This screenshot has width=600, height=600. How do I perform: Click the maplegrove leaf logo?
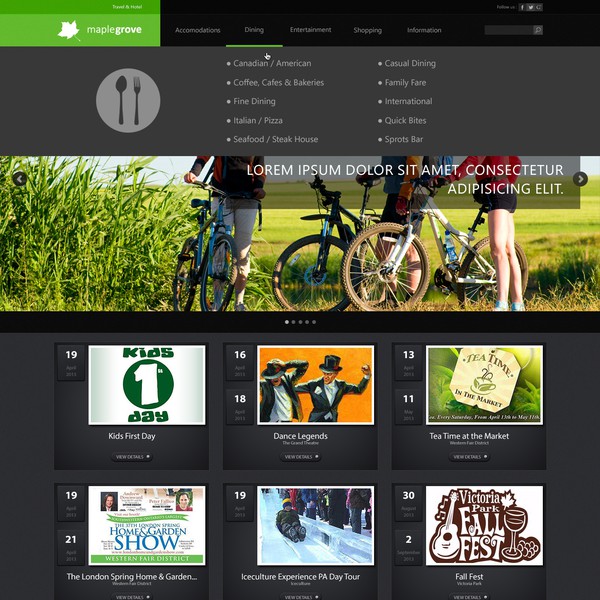point(69,30)
